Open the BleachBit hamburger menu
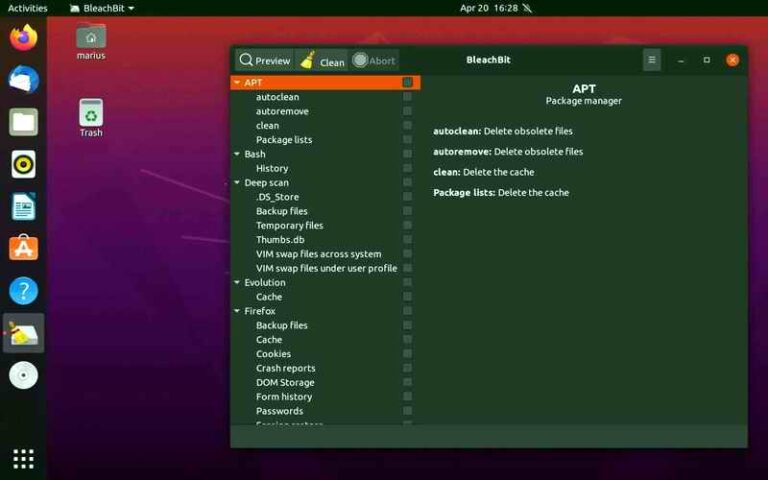 (651, 60)
